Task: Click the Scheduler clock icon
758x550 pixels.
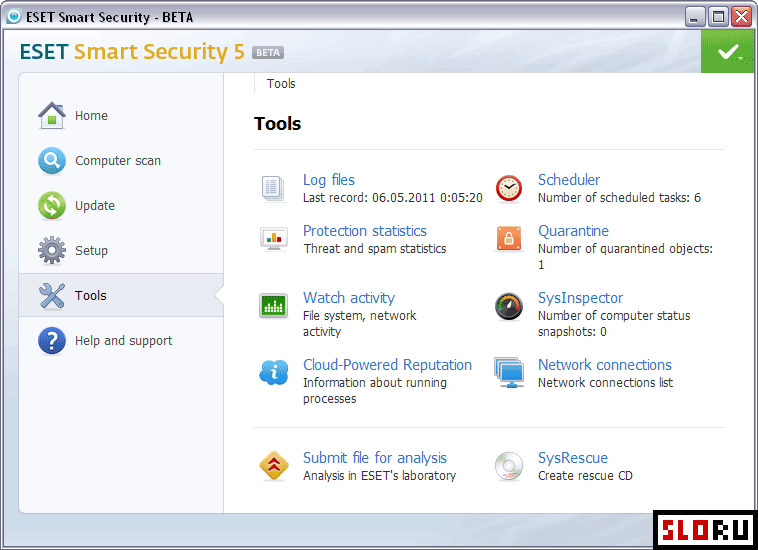Action: [509, 188]
